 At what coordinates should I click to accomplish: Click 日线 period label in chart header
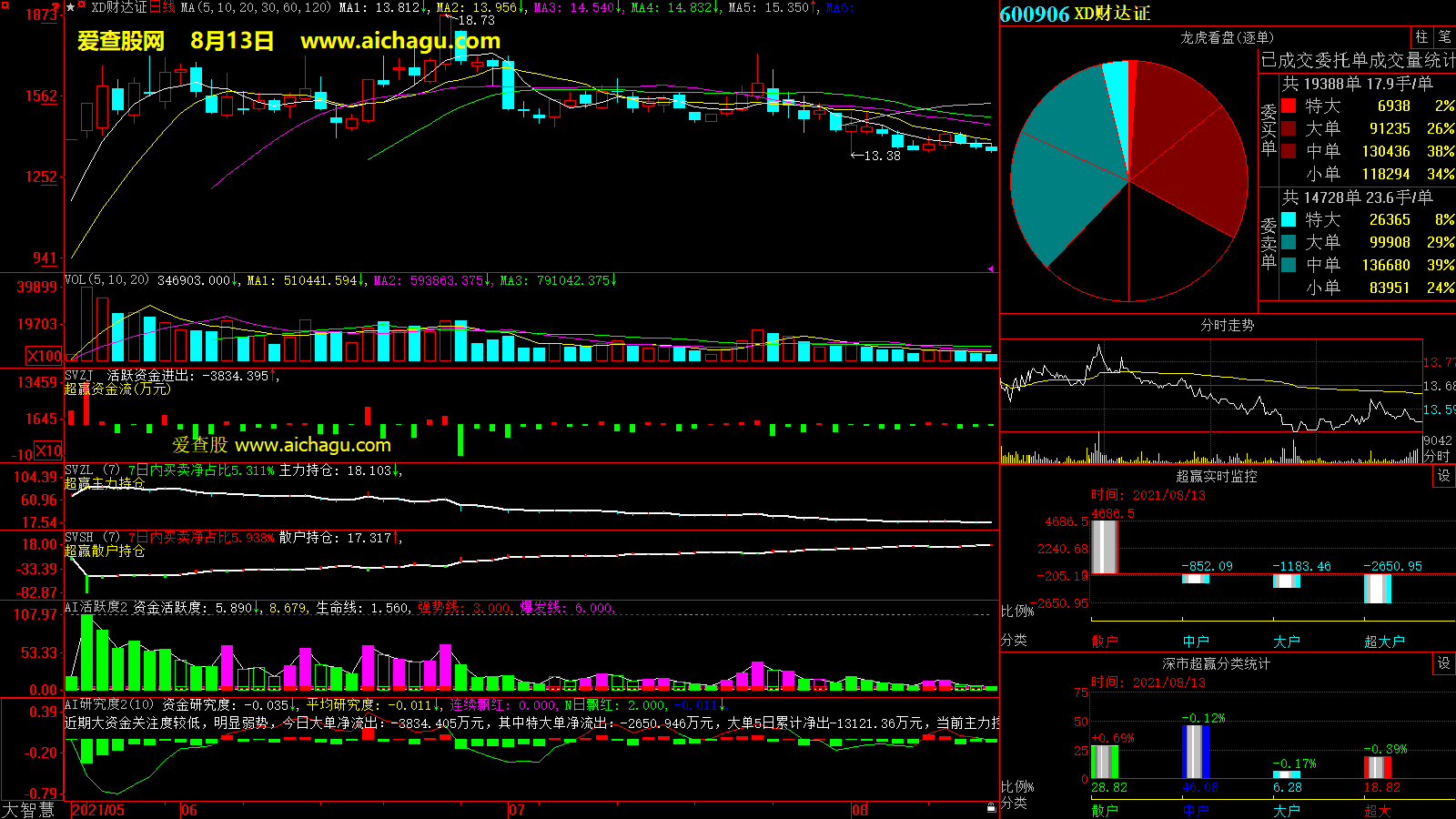[162, 7]
